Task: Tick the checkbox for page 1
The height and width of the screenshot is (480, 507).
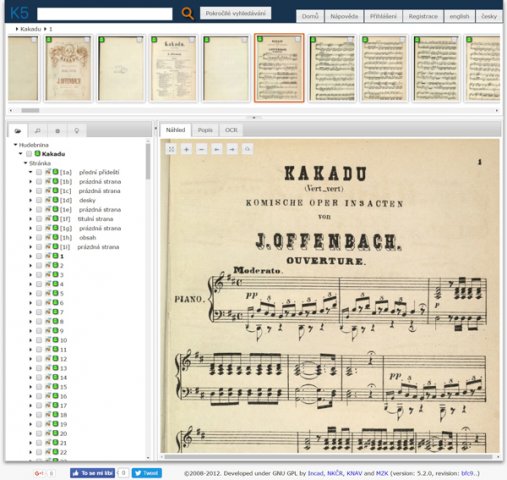Action: [39, 256]
